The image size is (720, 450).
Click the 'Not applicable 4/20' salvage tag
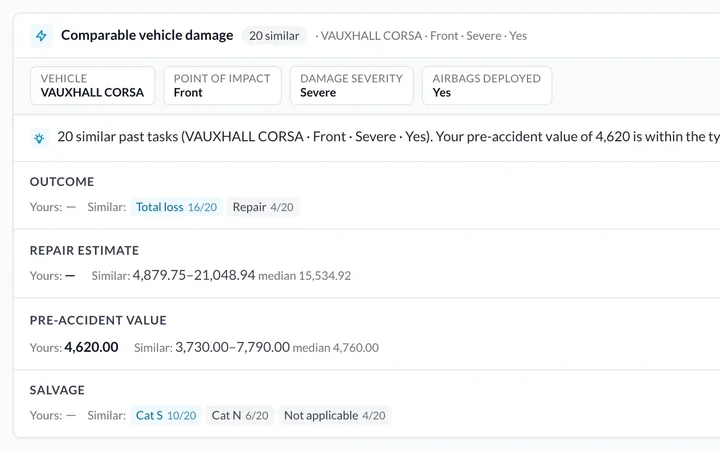tap(335, 416)
